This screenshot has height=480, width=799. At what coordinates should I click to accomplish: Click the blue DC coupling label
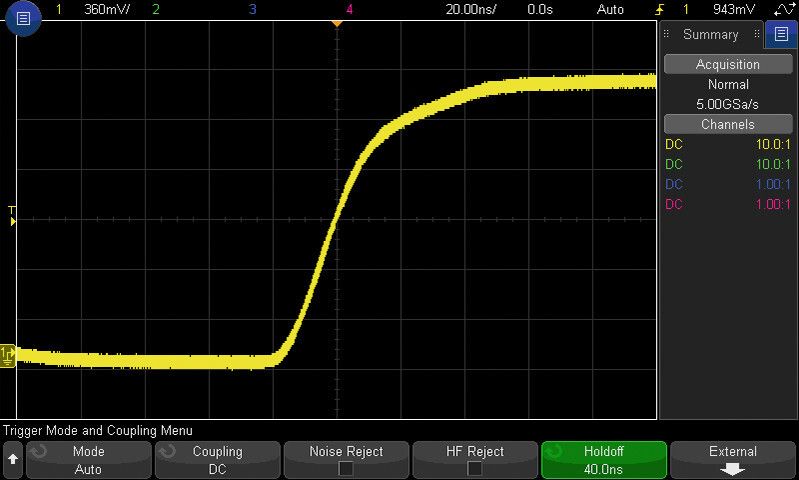pos(674,184)
